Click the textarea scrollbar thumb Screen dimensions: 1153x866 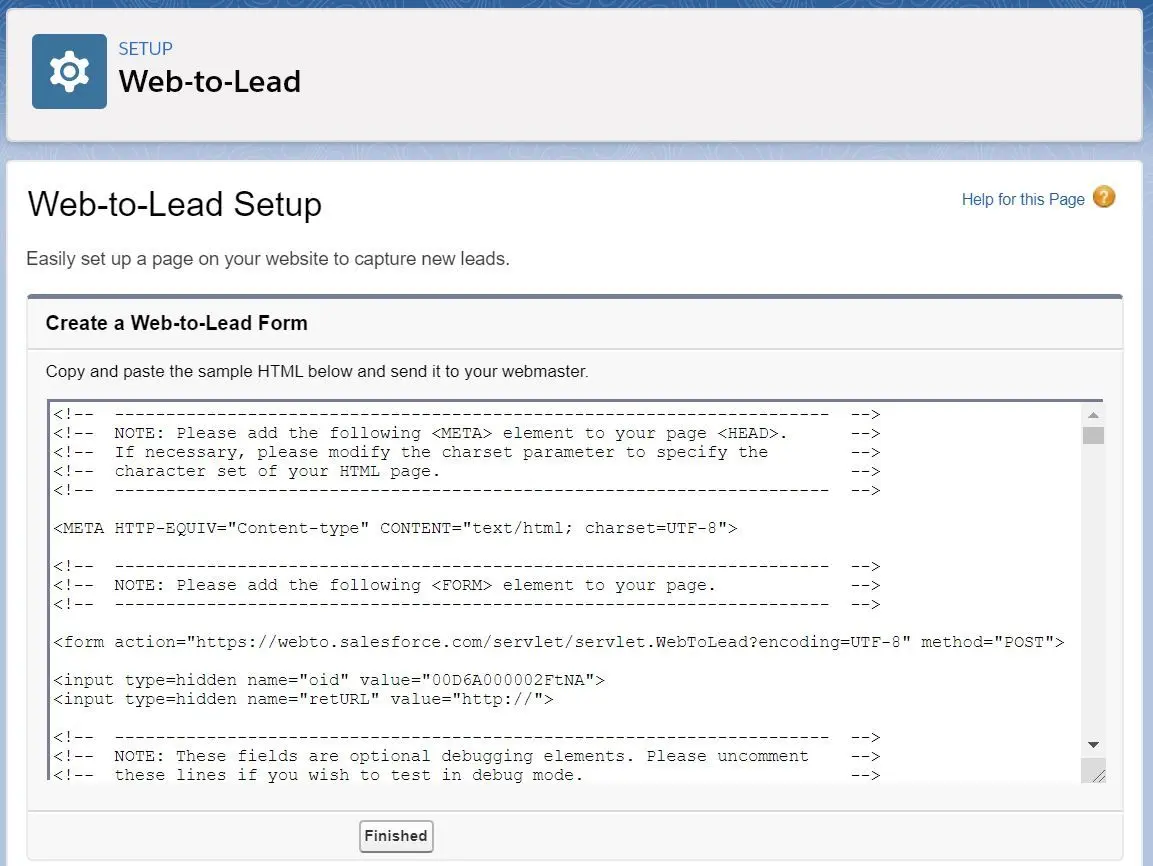(x=1093, y=435)
